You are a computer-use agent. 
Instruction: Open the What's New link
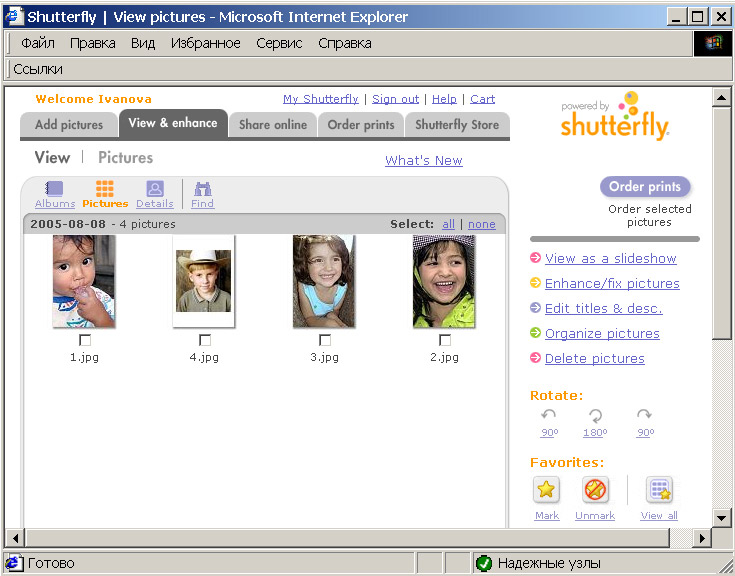[x=424, y=160]
